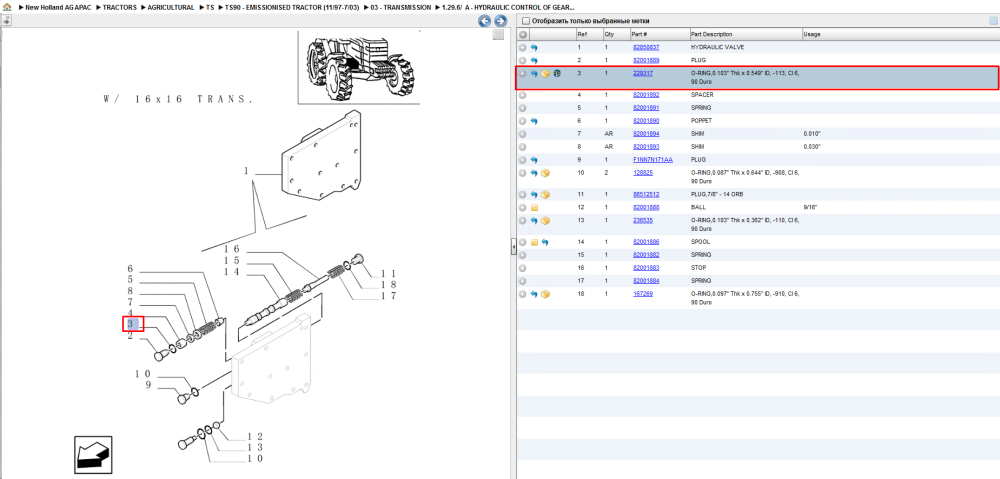Select callout 18 in the diagram
This screenshot has height=479, width=1000.
click(x=389, y=284)
